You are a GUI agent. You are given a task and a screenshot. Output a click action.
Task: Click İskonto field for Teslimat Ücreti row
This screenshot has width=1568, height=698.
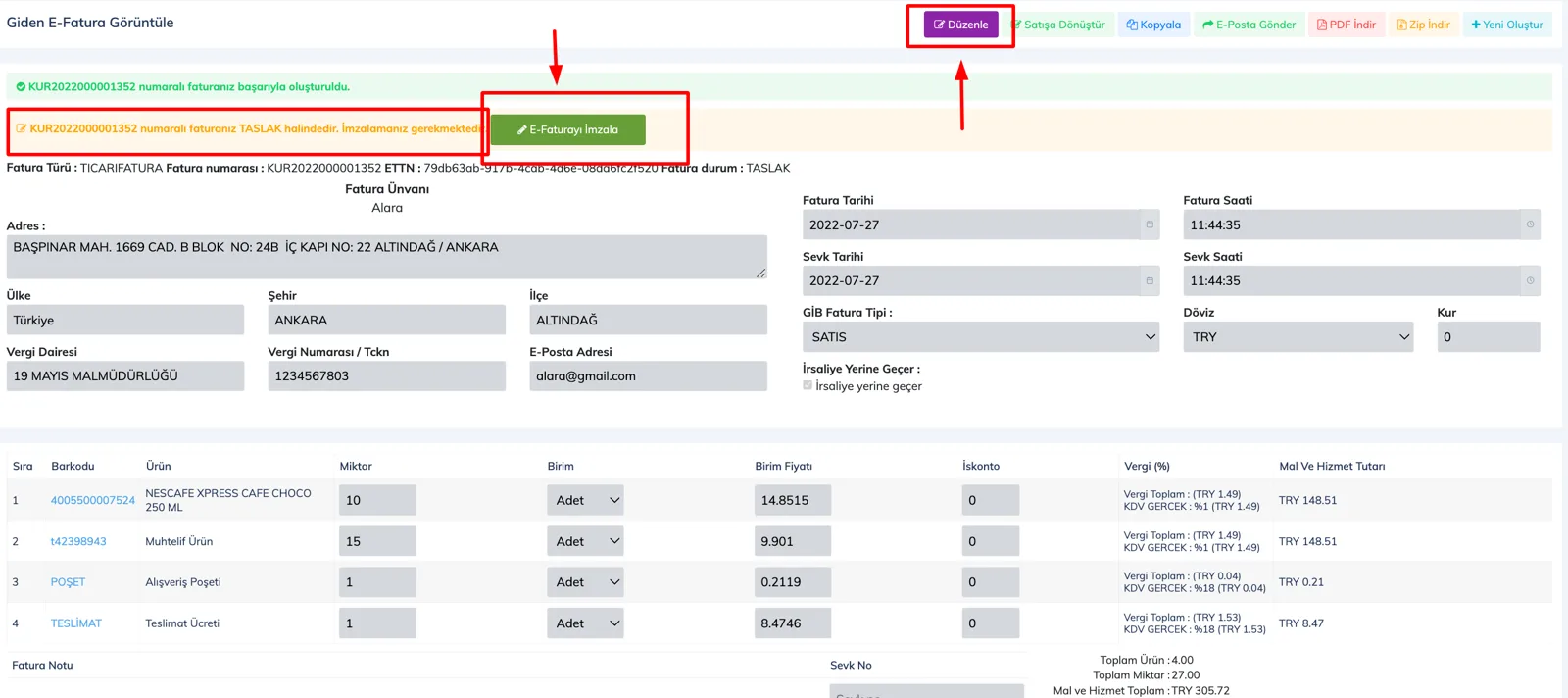pyautogui.click(x=991, y=623)
